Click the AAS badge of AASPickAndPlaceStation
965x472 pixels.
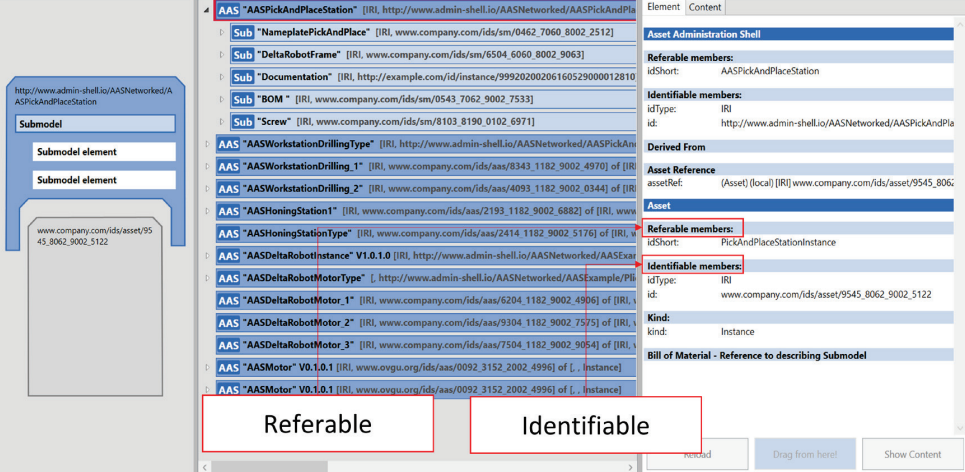228,10
